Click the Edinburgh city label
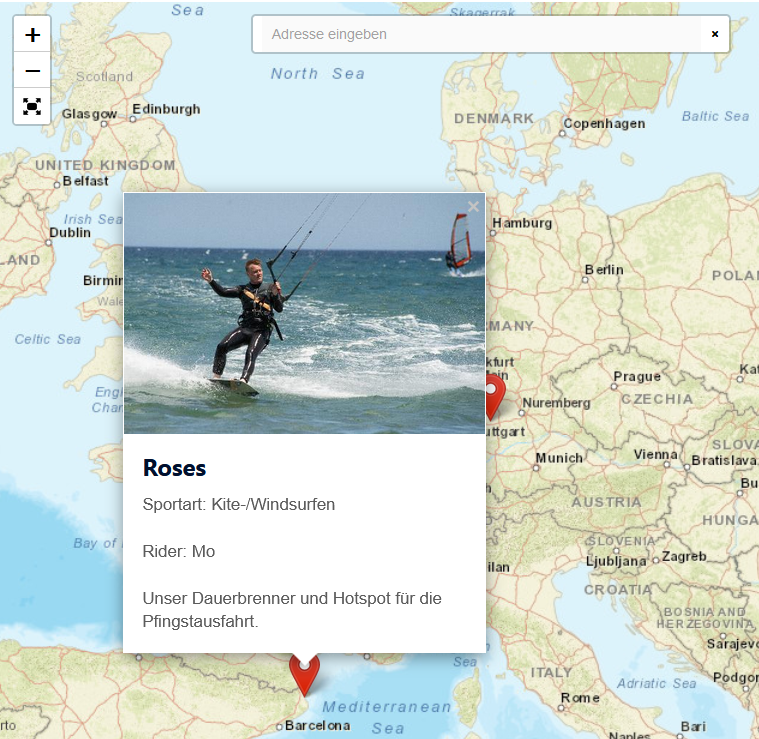Viewport: 759px width, 739px height. 166,109
